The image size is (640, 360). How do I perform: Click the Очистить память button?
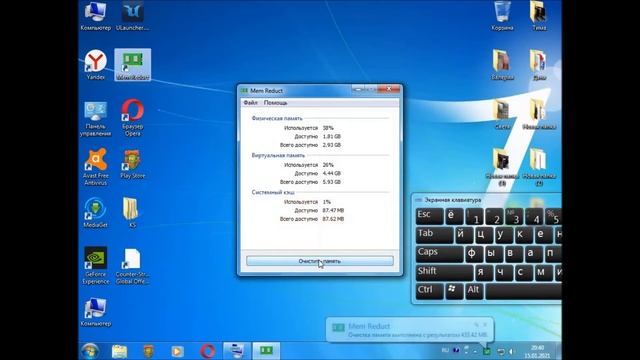(320, 261)
